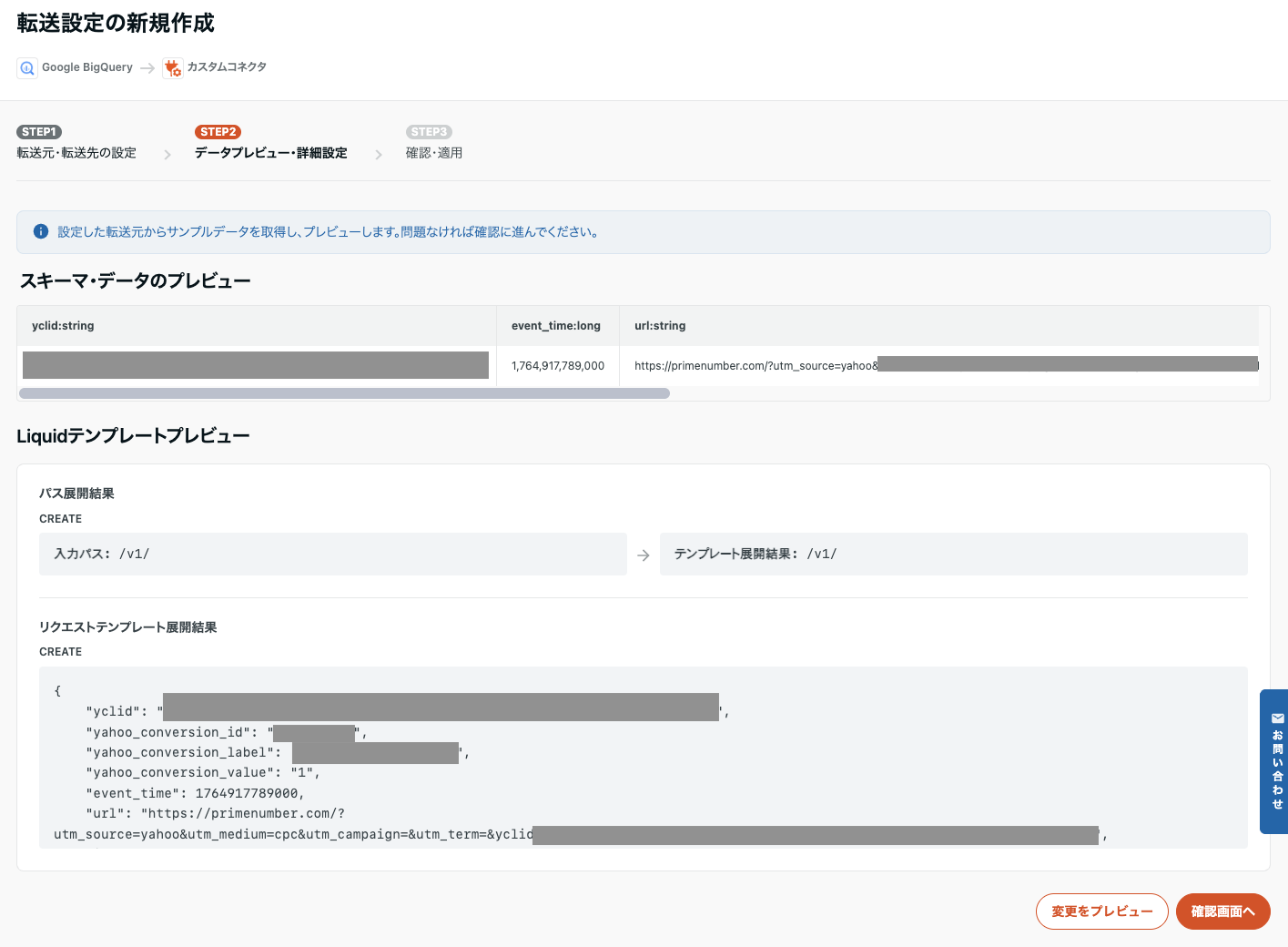This screenshot has height=947, width=1288.
Task: Click the mail icon on お問い合わせ tab
Action: tap(1278, 718)
